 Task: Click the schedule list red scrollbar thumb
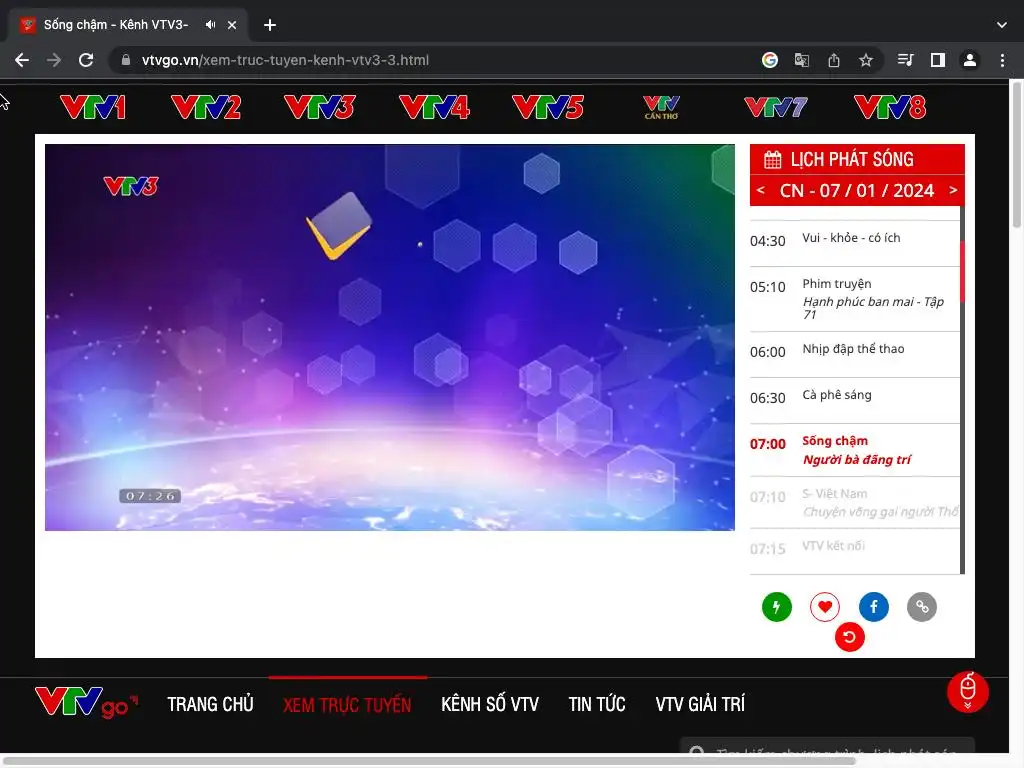pos(962,270)
